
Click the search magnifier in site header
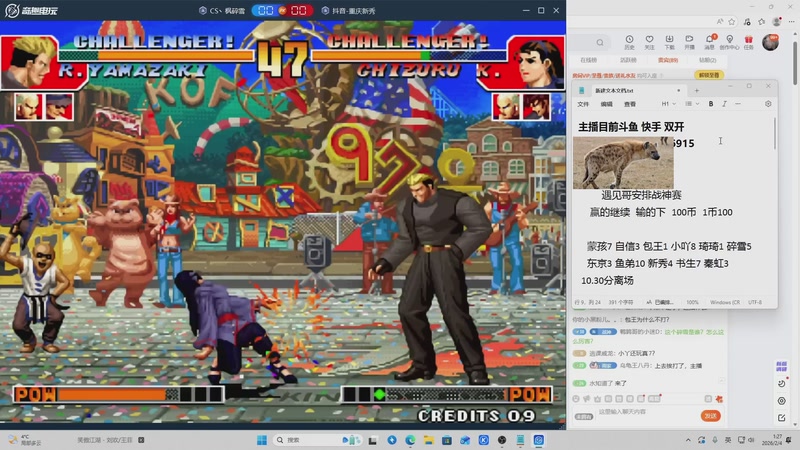600,42
